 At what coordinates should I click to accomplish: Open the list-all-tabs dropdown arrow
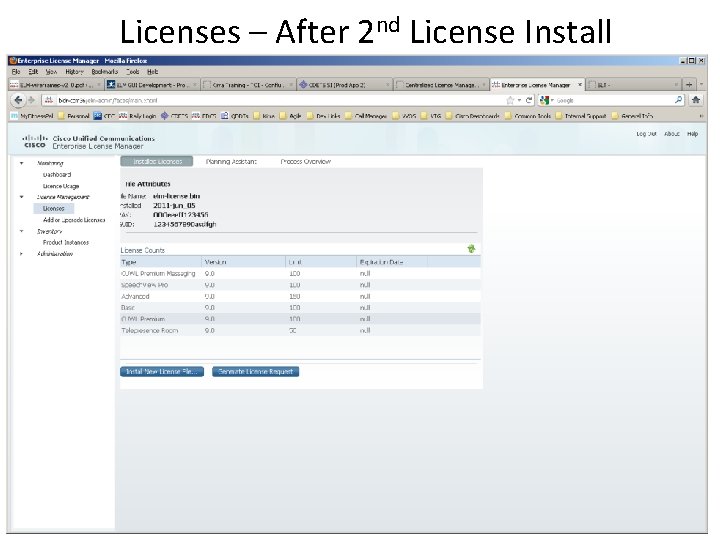point(701,84)
